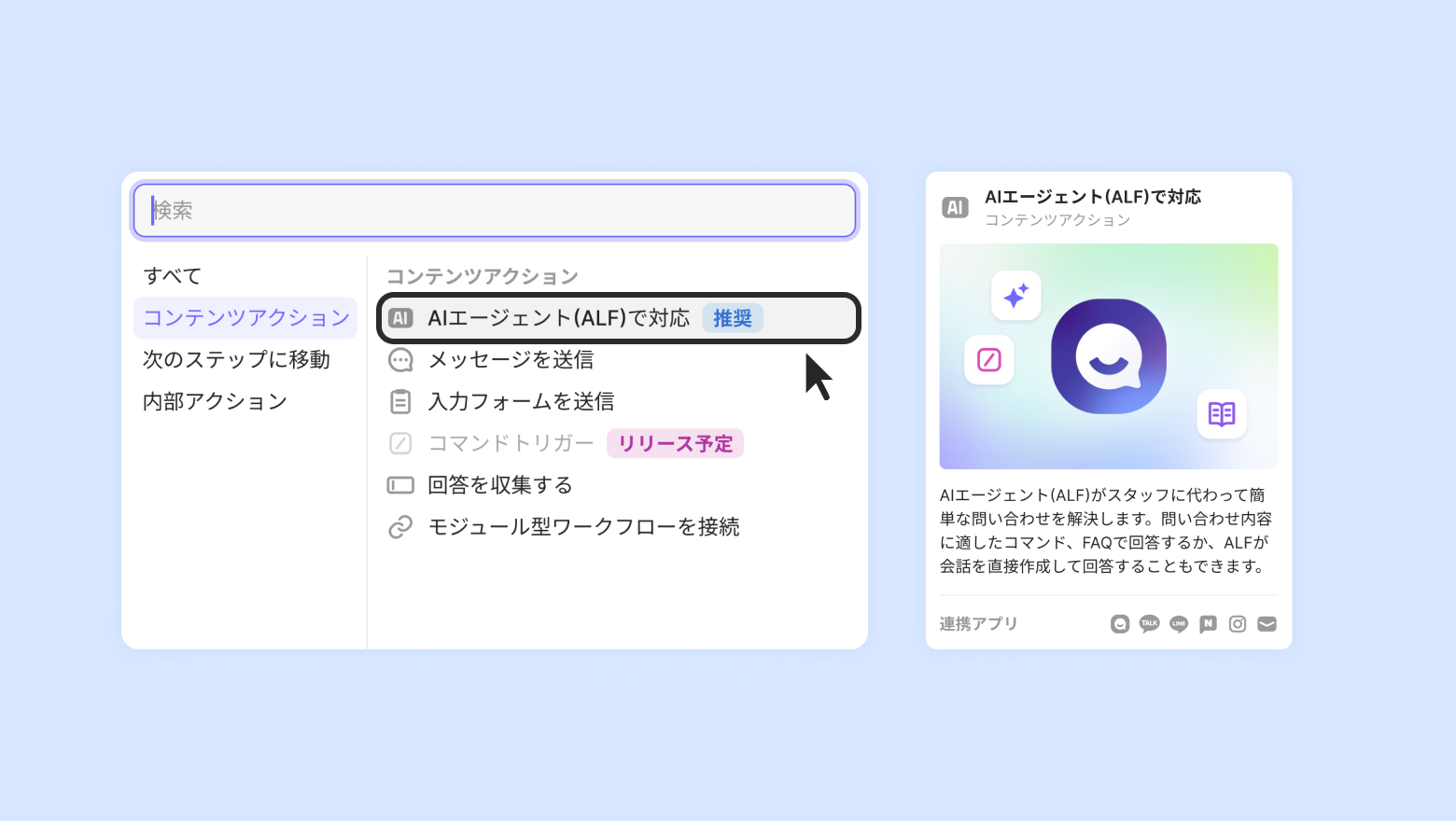Click the input box icon for 回答を収集する
The image size is (1456, 821).
pos(400,485)
